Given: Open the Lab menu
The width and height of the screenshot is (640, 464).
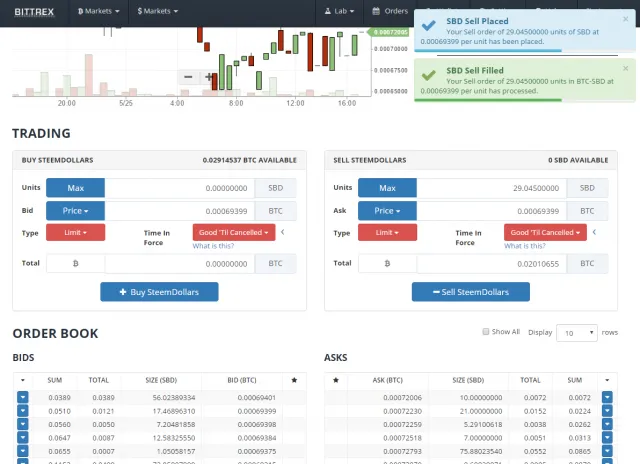Looking at the screenshot, I should (339, 11).
